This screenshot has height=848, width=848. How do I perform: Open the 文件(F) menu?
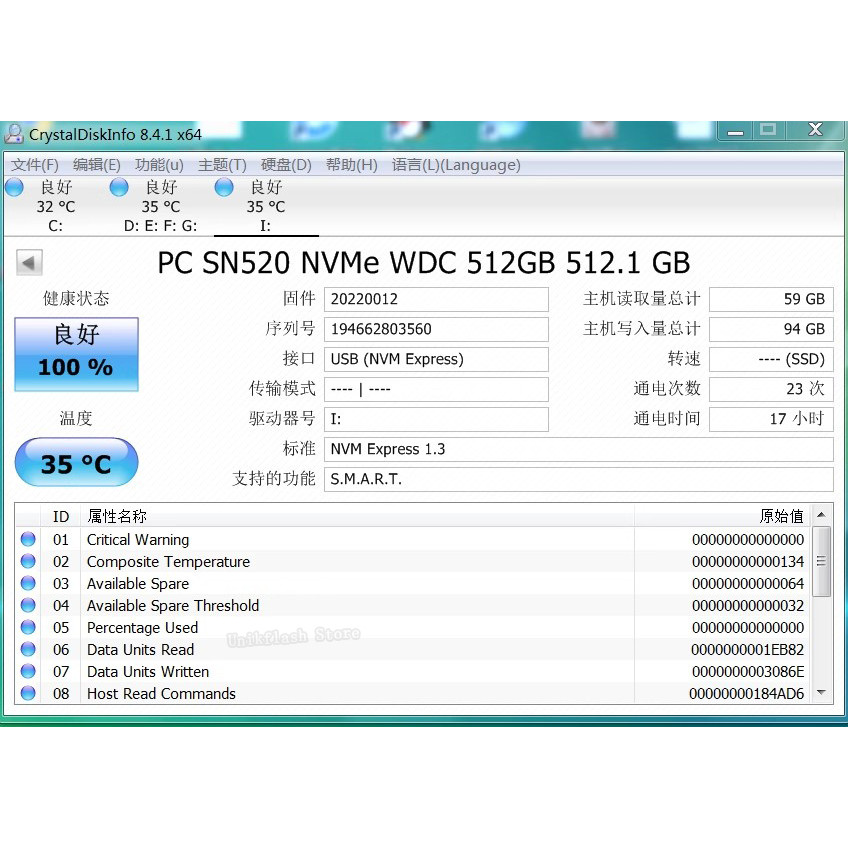pyautogui.click(x=35, y=164)
